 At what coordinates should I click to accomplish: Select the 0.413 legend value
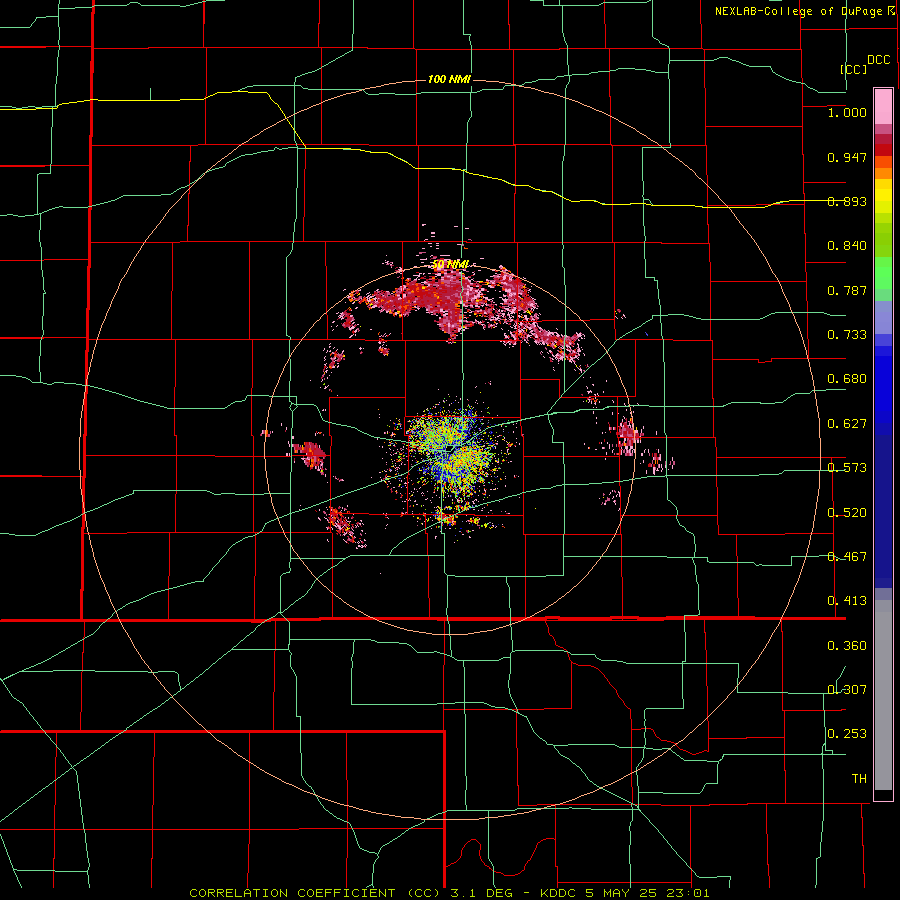[847, 601]
